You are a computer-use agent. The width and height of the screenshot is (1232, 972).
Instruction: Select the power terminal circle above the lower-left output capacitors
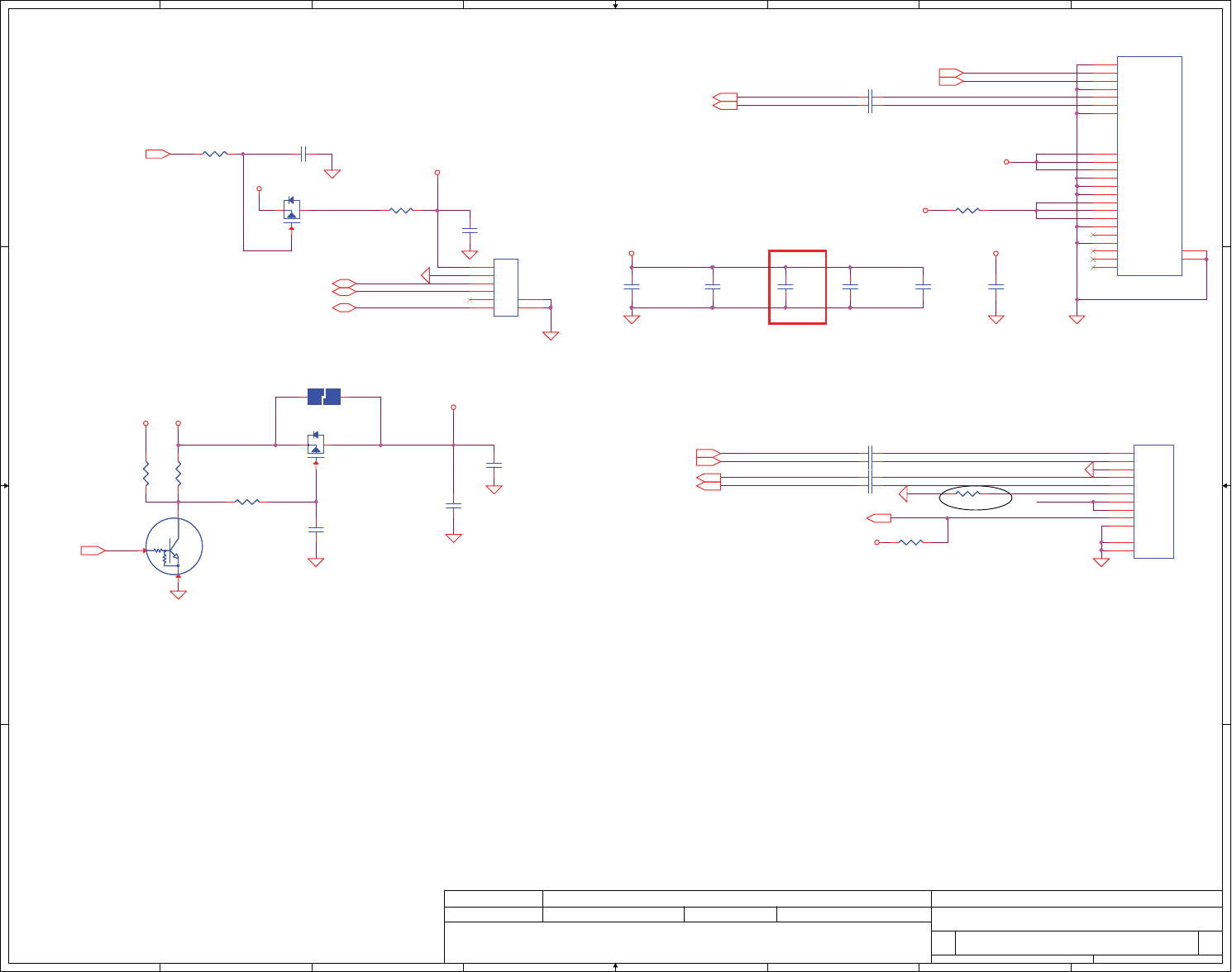click(453, 407)
